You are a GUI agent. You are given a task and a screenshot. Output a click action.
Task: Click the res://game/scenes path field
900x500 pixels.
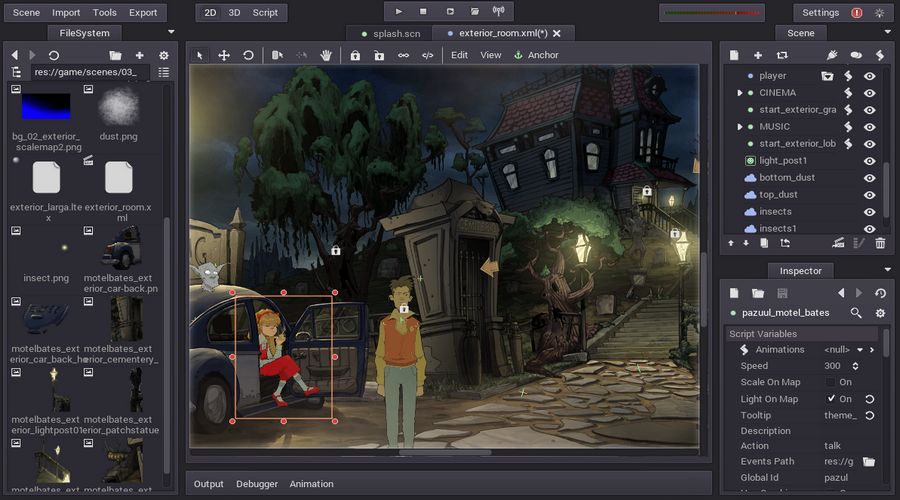point(90,72)
